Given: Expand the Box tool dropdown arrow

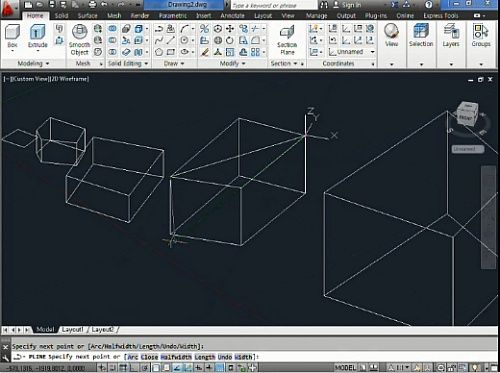Looking at the screenshot, I should click(x=12, y=51).
